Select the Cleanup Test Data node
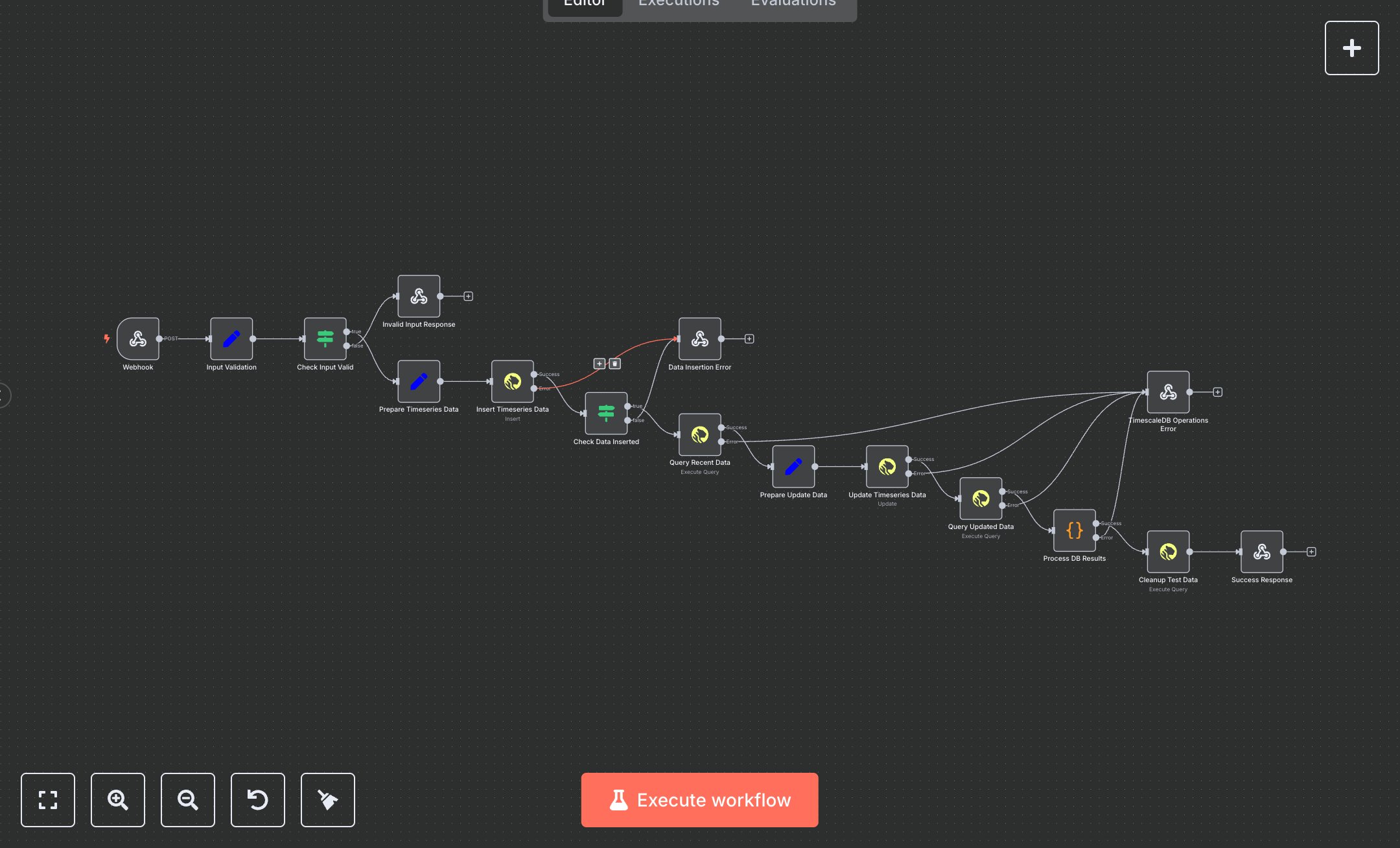The height and width of the screenshot is (848, 1400). [1167, 552]
